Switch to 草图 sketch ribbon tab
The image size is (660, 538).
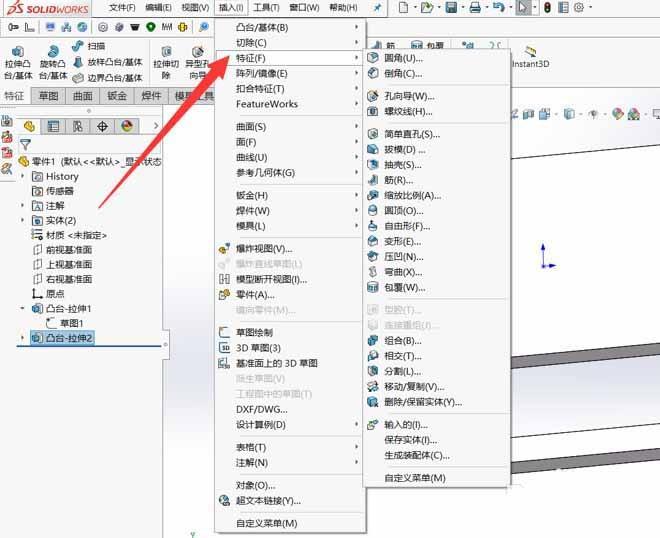click(48, 96)
